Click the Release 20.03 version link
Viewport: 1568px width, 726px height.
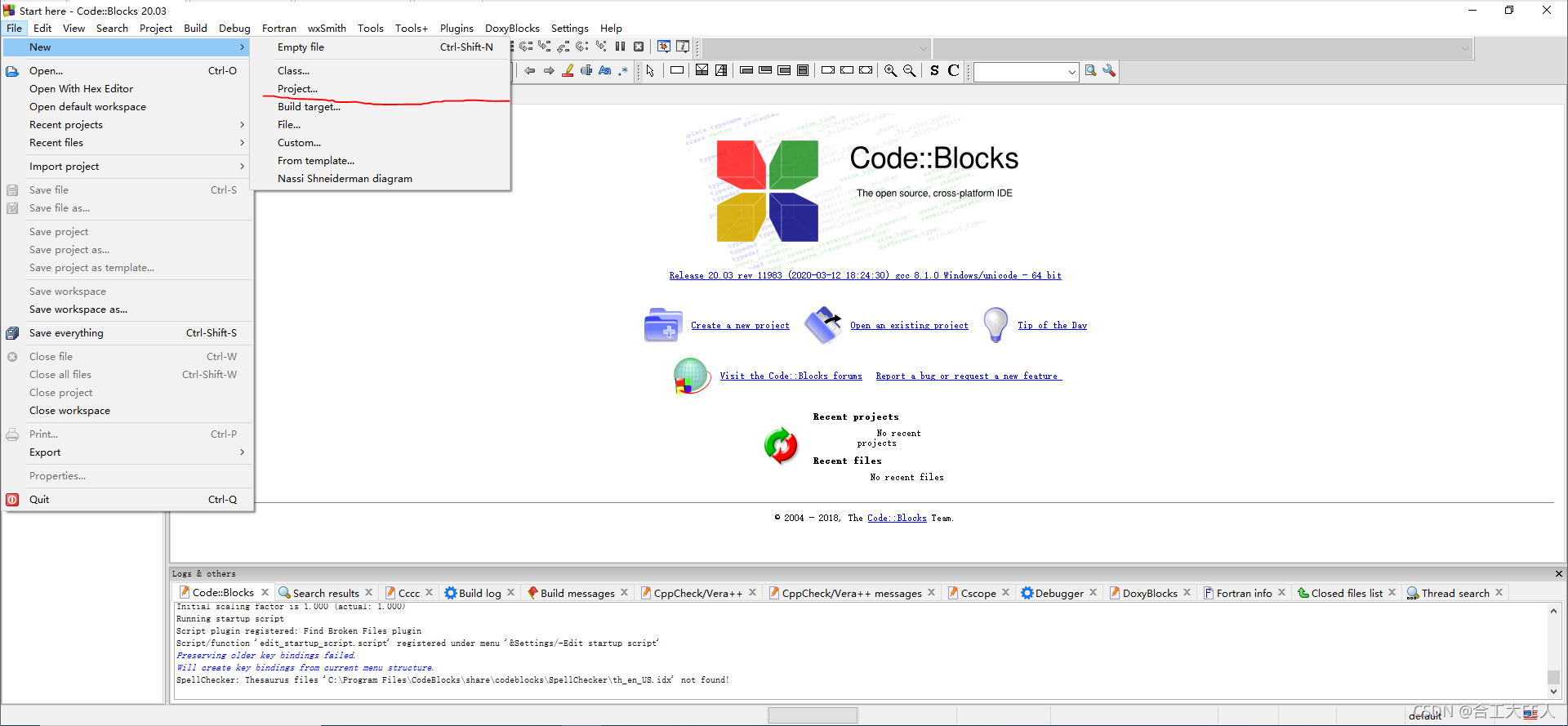[865, 275]
